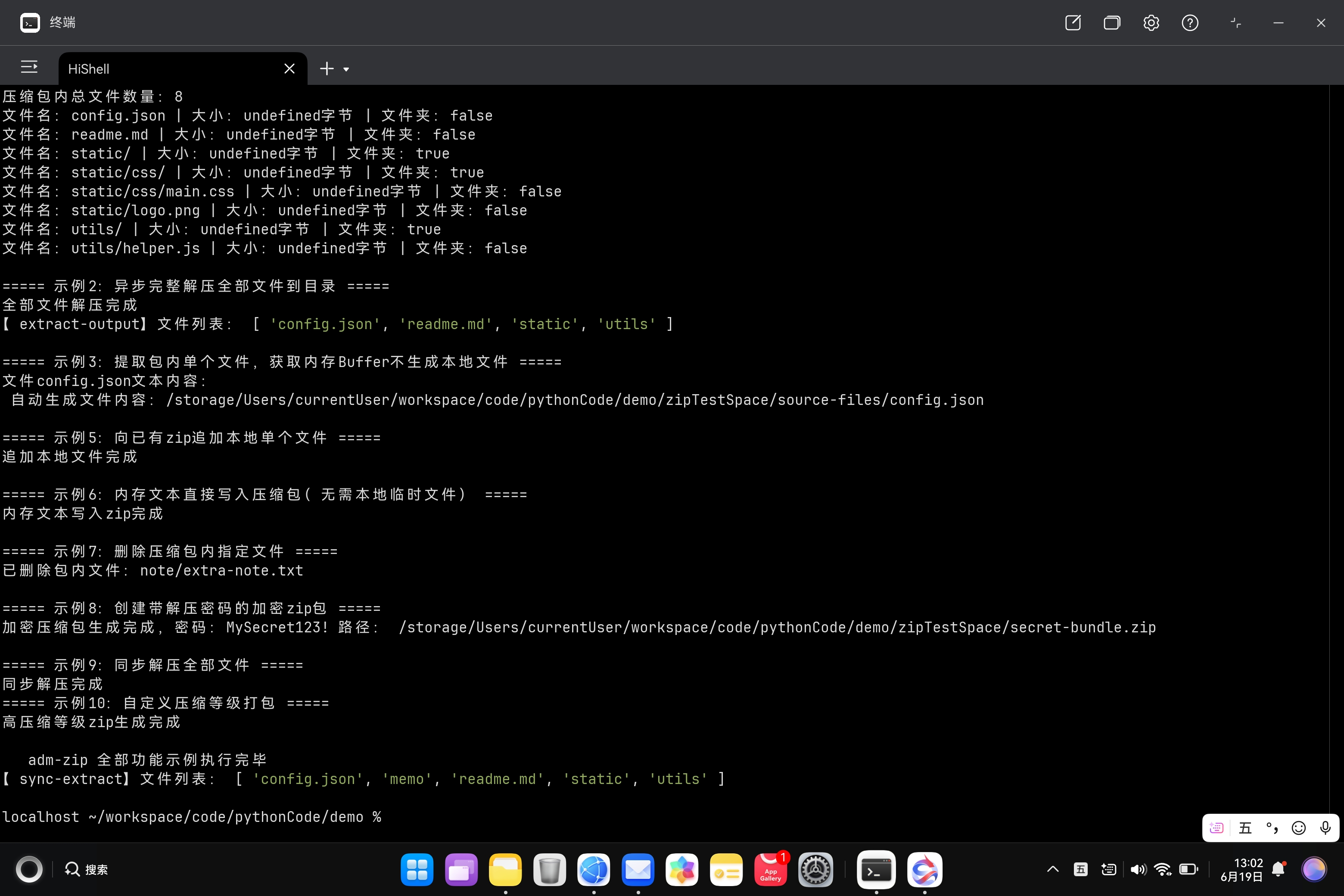The image size is (1344, 896).
Task: Toggle punctuation mode on IME bar
Action: [x=1272, y=828]
